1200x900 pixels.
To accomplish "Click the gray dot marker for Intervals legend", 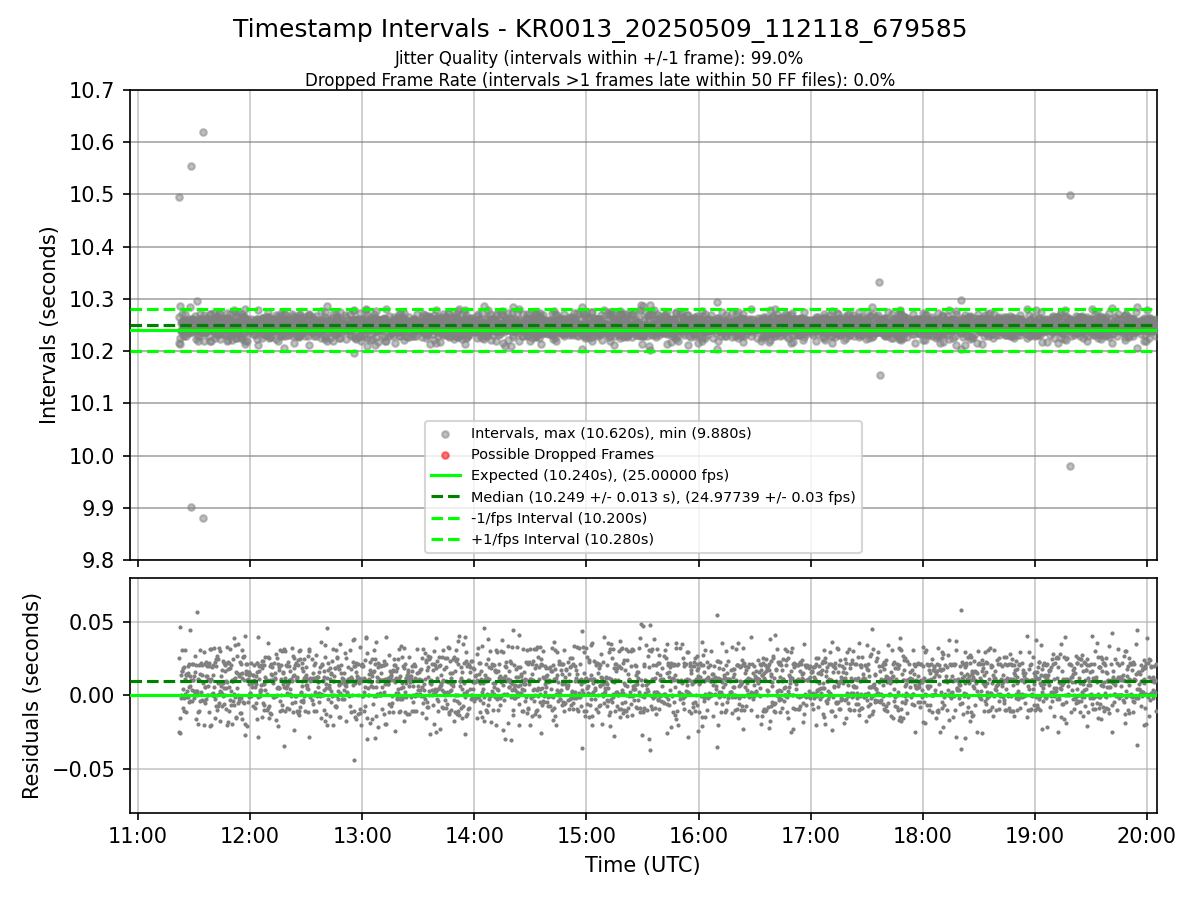I will pyautogui.click(x=445, y=433).
